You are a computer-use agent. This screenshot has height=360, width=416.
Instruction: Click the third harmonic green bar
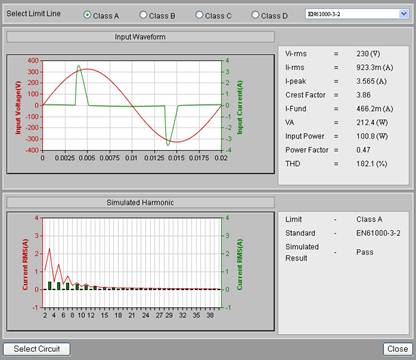(x=50, y=286)
